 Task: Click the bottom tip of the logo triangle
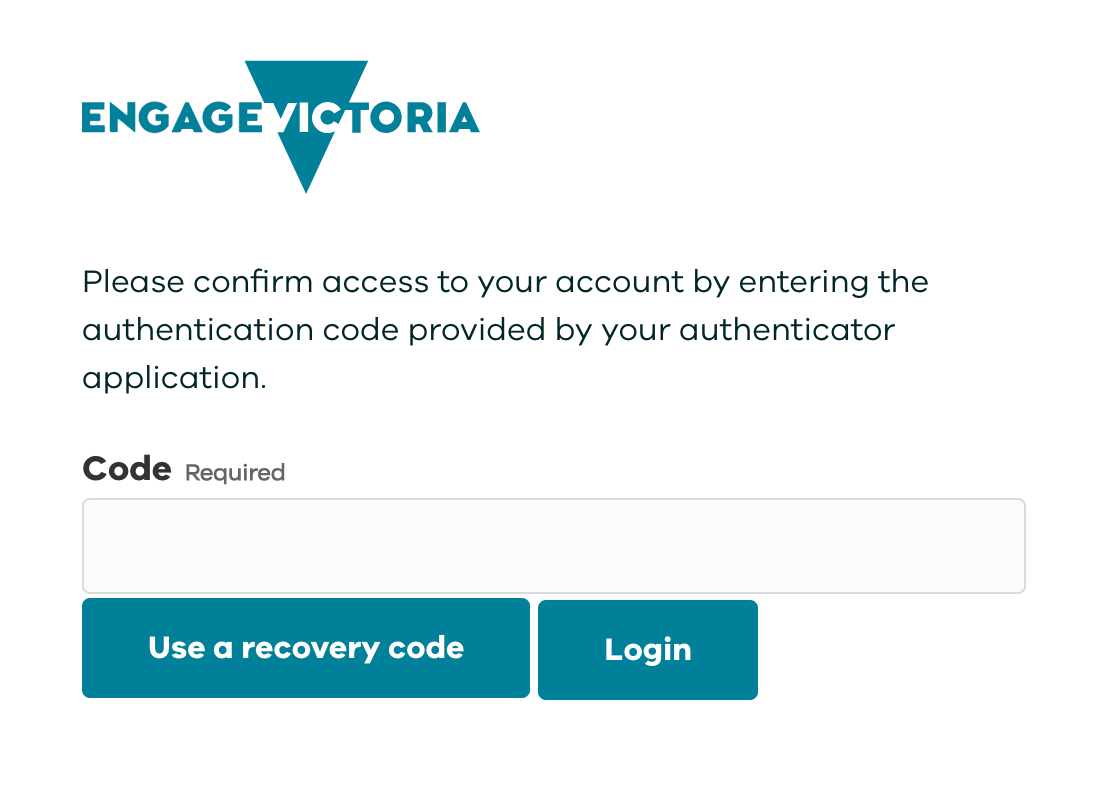pyautogui.click(x=306, y=186)
